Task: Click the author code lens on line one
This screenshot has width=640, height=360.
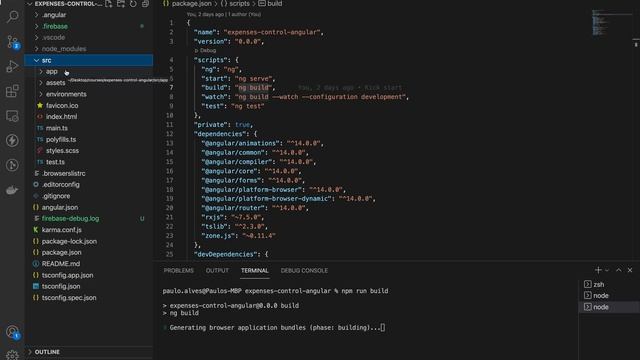Action: [x=224, y=14]
